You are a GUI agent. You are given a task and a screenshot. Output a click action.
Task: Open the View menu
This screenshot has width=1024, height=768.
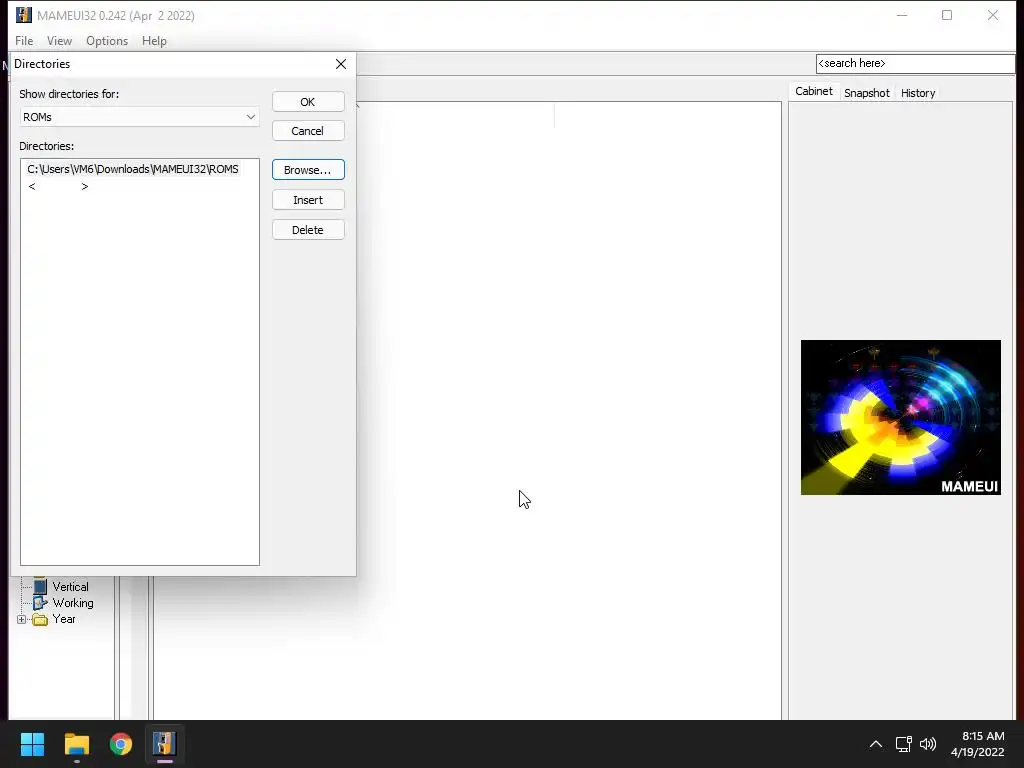tap(59, 40)
